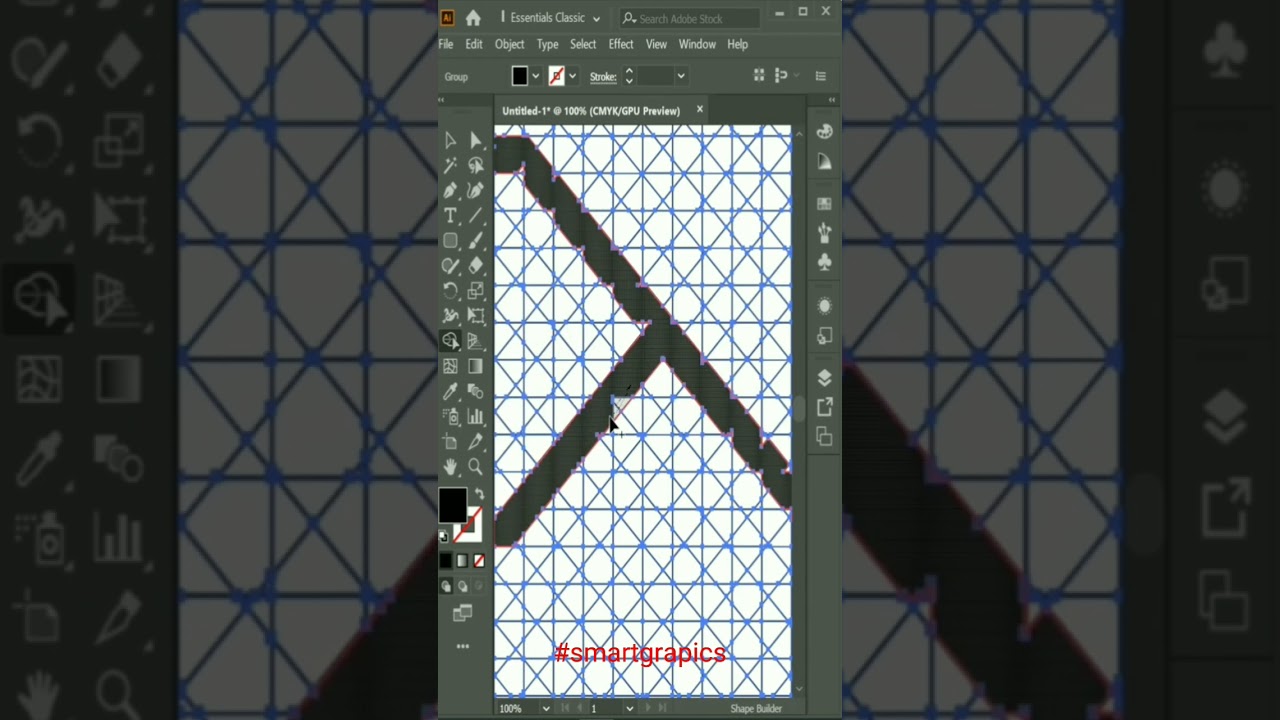This screenshot has width=1280, height=720.
Task: Select the Lasso tool
Action: point(476,166)
